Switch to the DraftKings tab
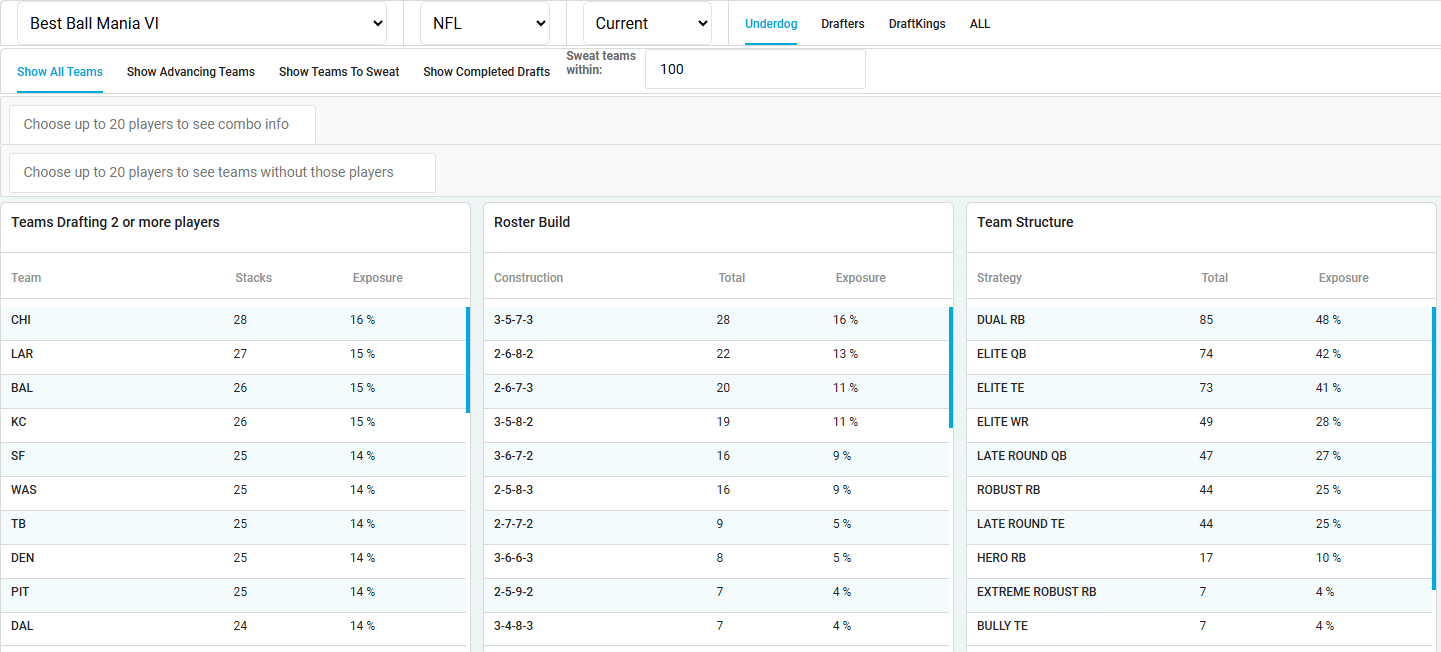This screenshot has width=1441, height=652. (x=916, y=24)
